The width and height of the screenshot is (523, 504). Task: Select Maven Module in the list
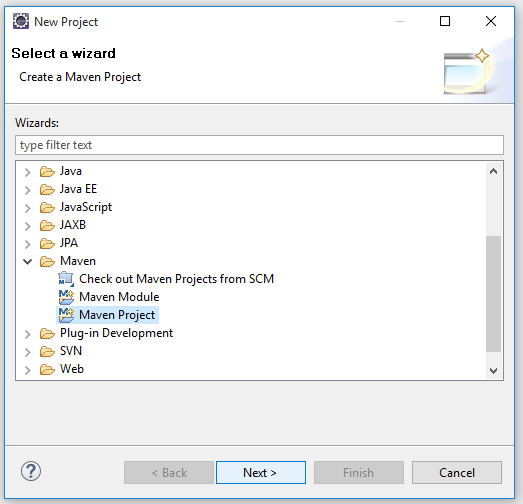[x=119, y=297]
